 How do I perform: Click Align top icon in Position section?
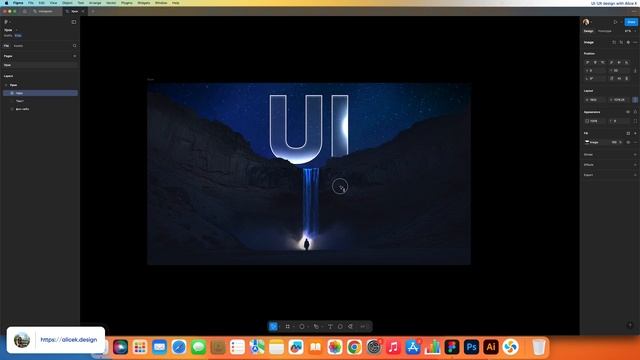click(x=611, y=62)
